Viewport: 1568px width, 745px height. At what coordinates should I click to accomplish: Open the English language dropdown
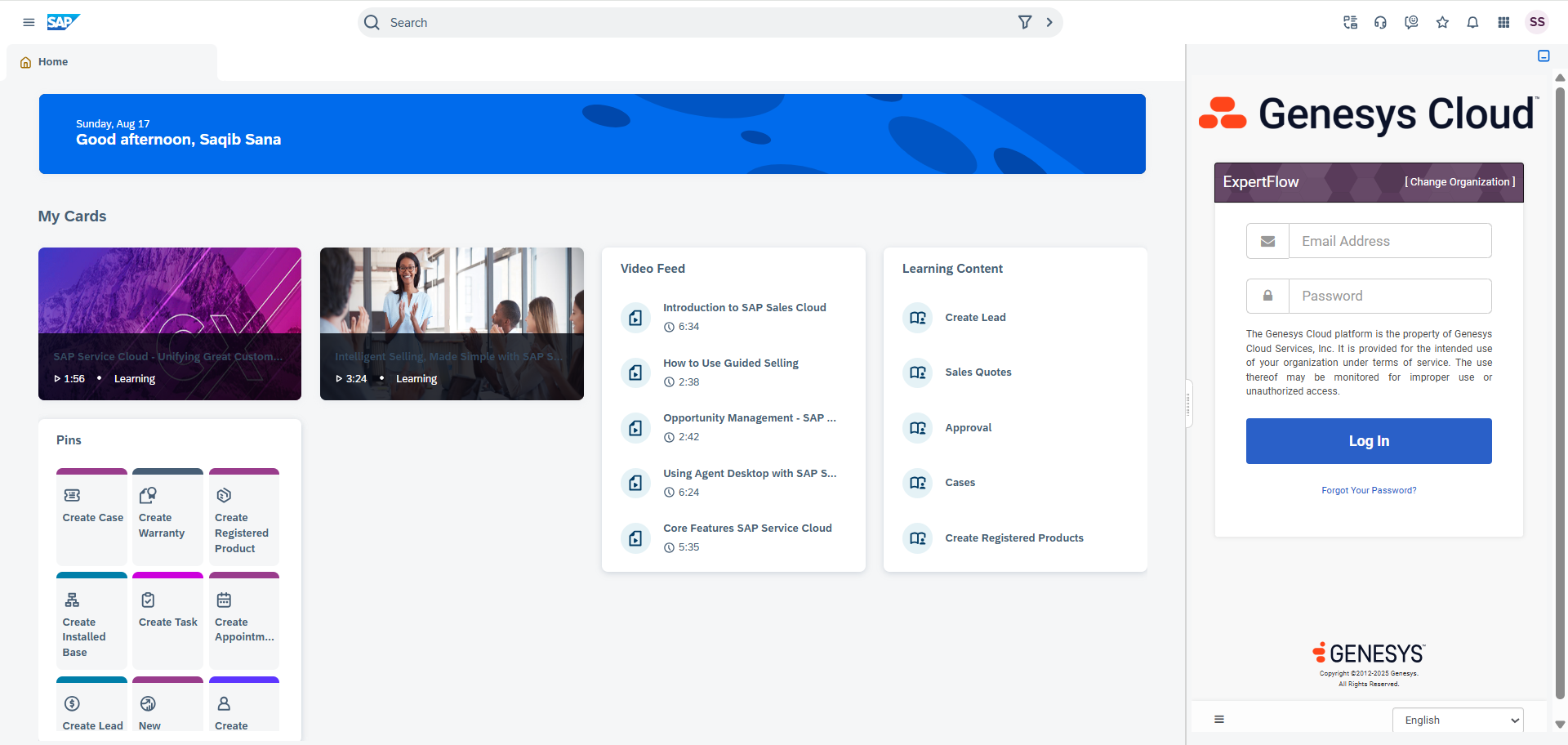click(1458, 720)
